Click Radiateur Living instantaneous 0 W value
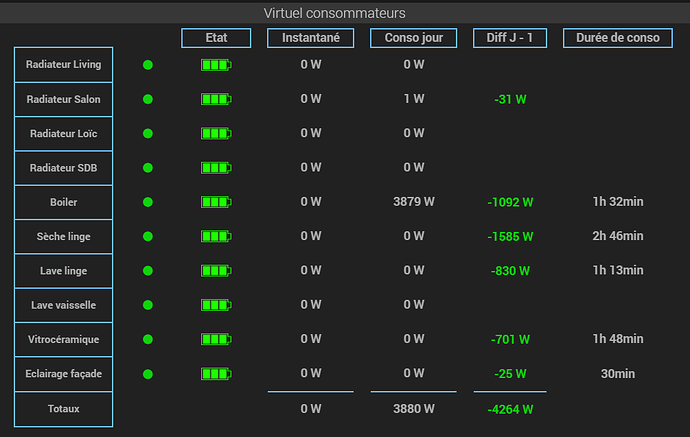The height and width of the screenshot is (437, 690). [x=311, y=65]
